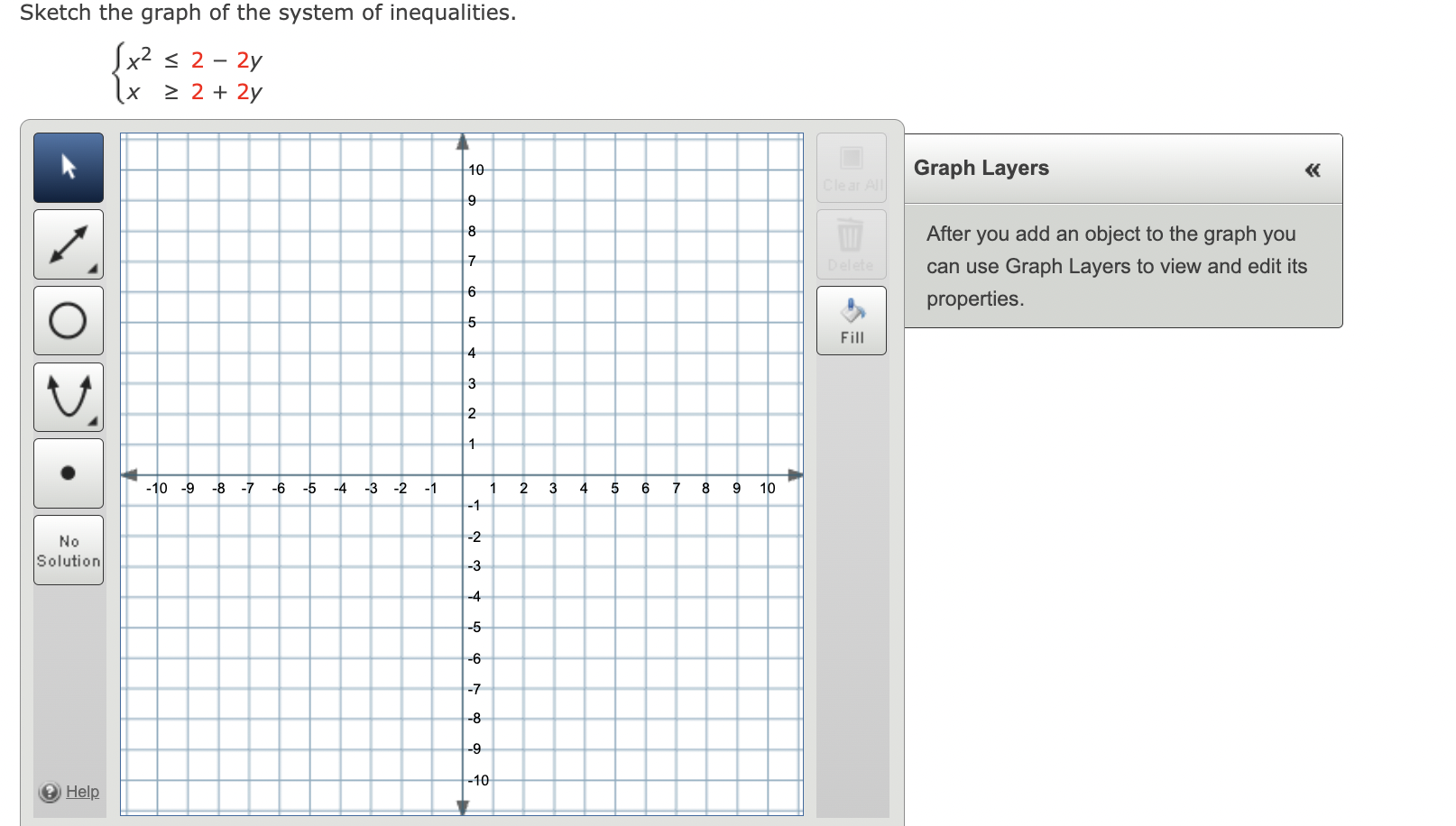Select the parabola drawing tool

tap(68, 397)
